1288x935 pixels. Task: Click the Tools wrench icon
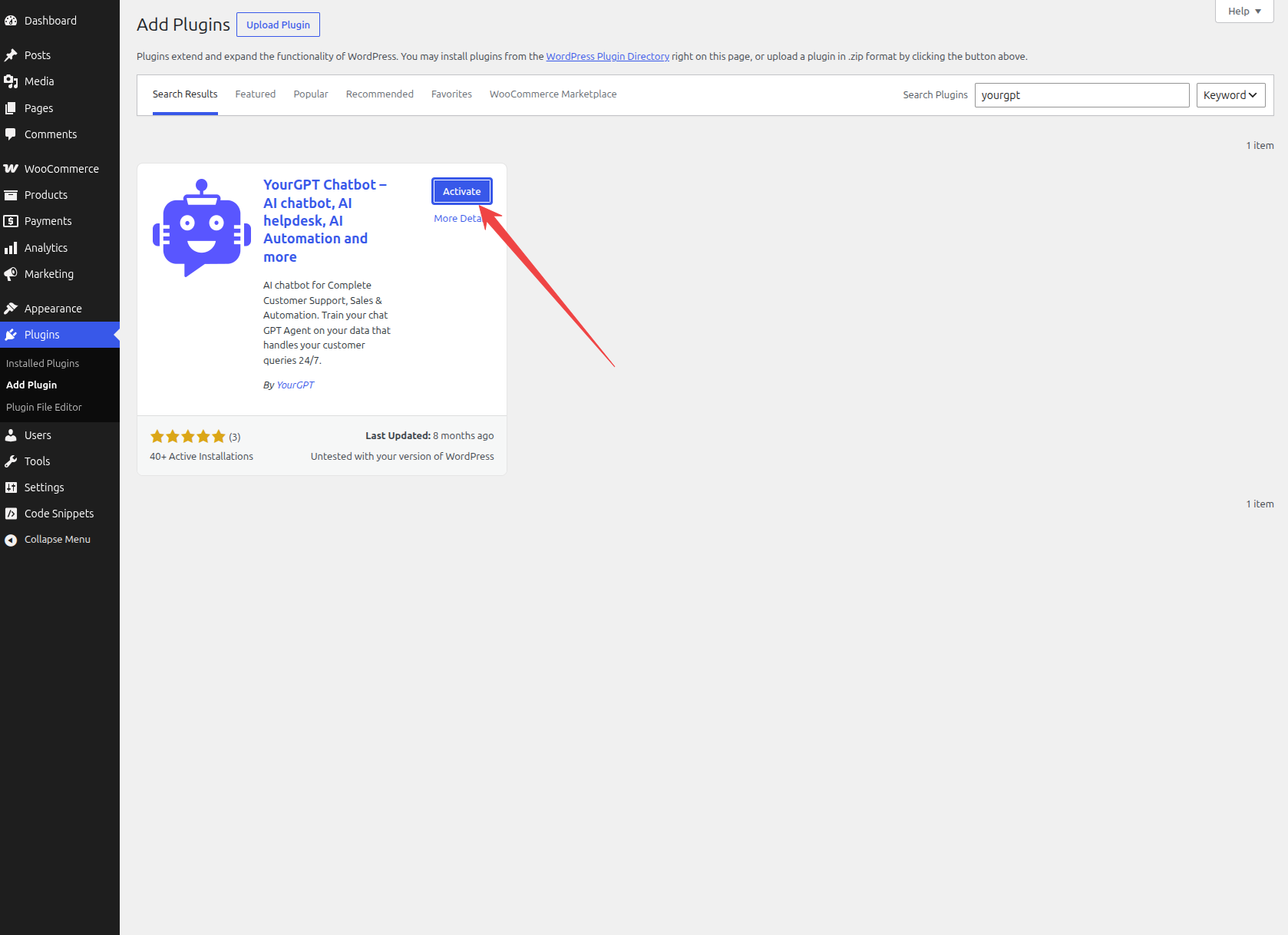(x=11, y=461)
